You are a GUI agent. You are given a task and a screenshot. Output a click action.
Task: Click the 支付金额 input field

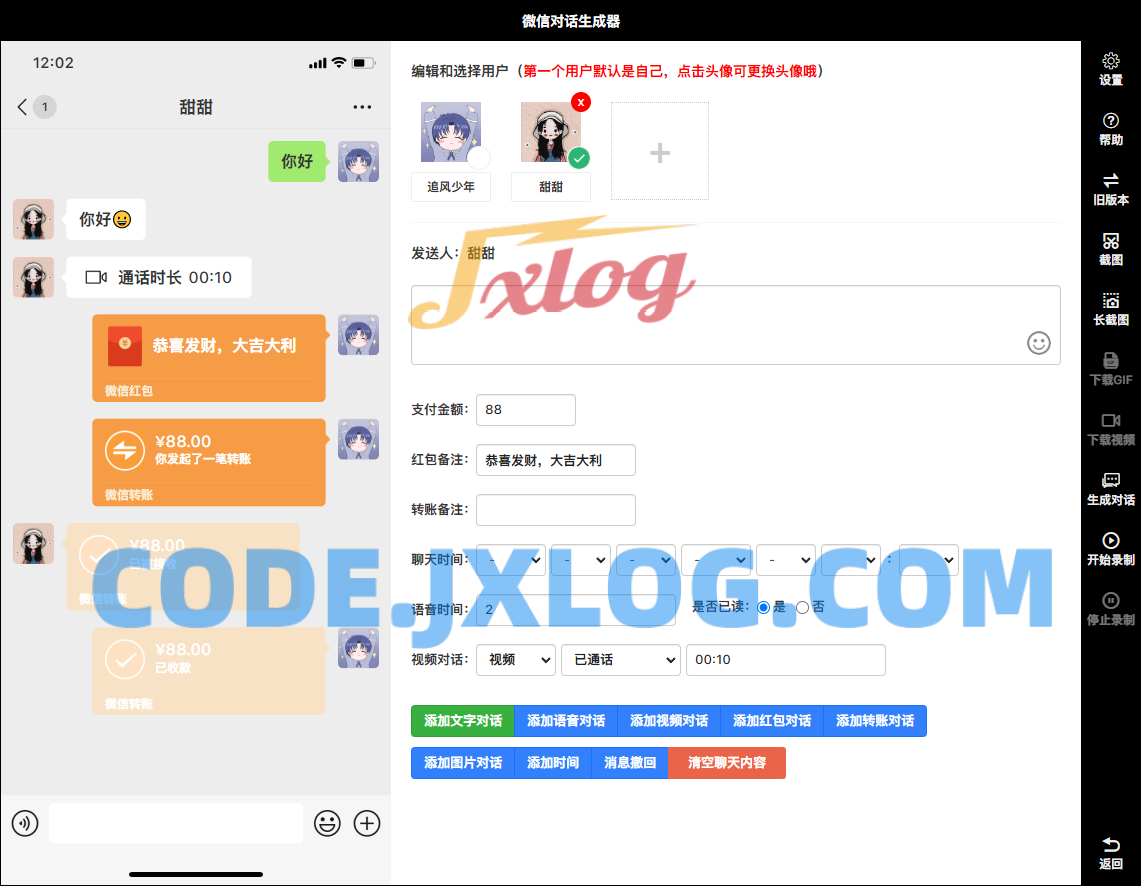point(526,410)
